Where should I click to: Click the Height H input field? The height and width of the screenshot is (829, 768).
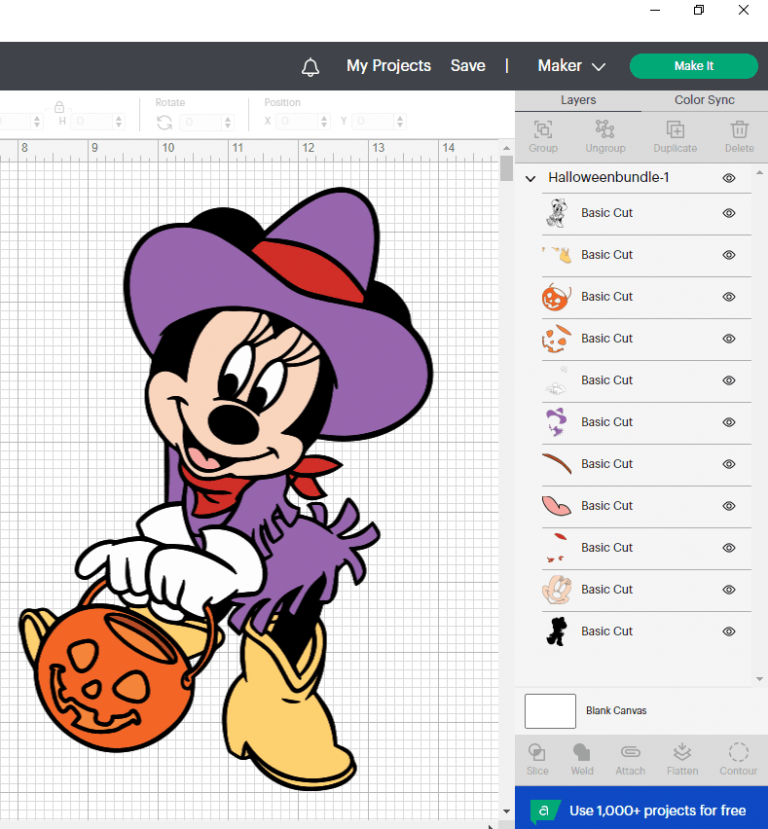(x=91, y=122)
